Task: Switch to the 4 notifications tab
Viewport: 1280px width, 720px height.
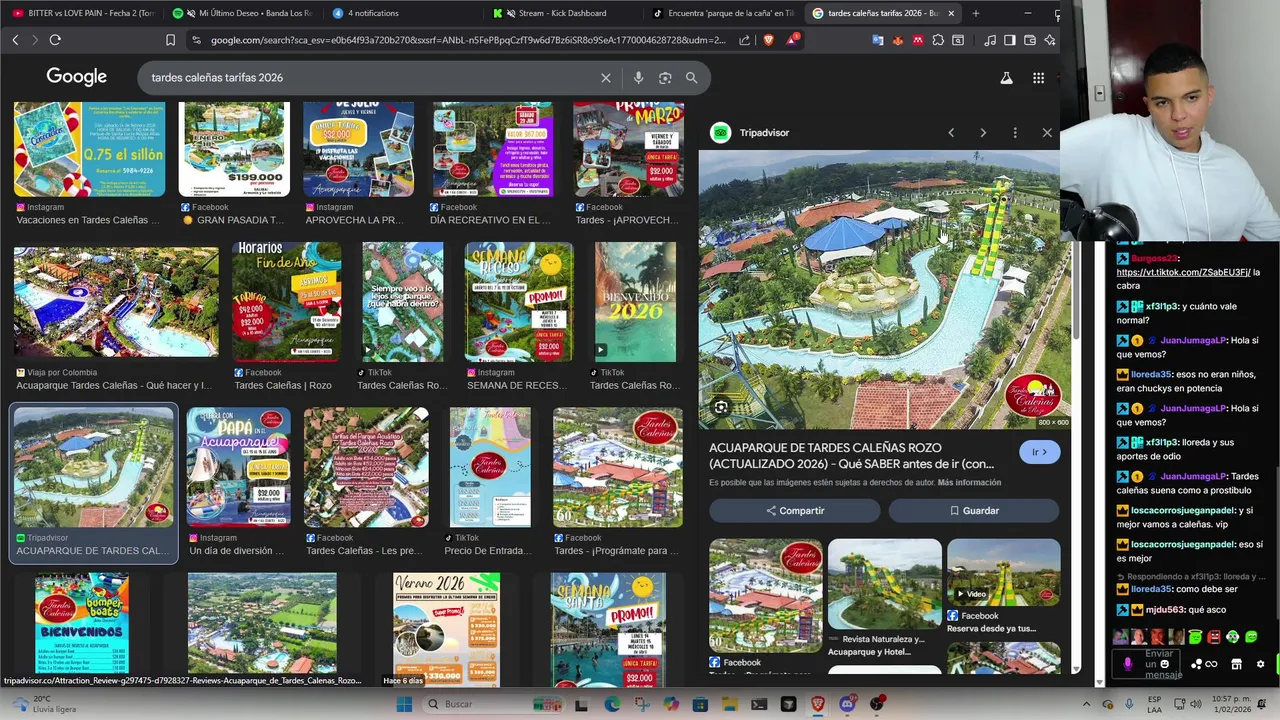Action: [x=404, y=13]
